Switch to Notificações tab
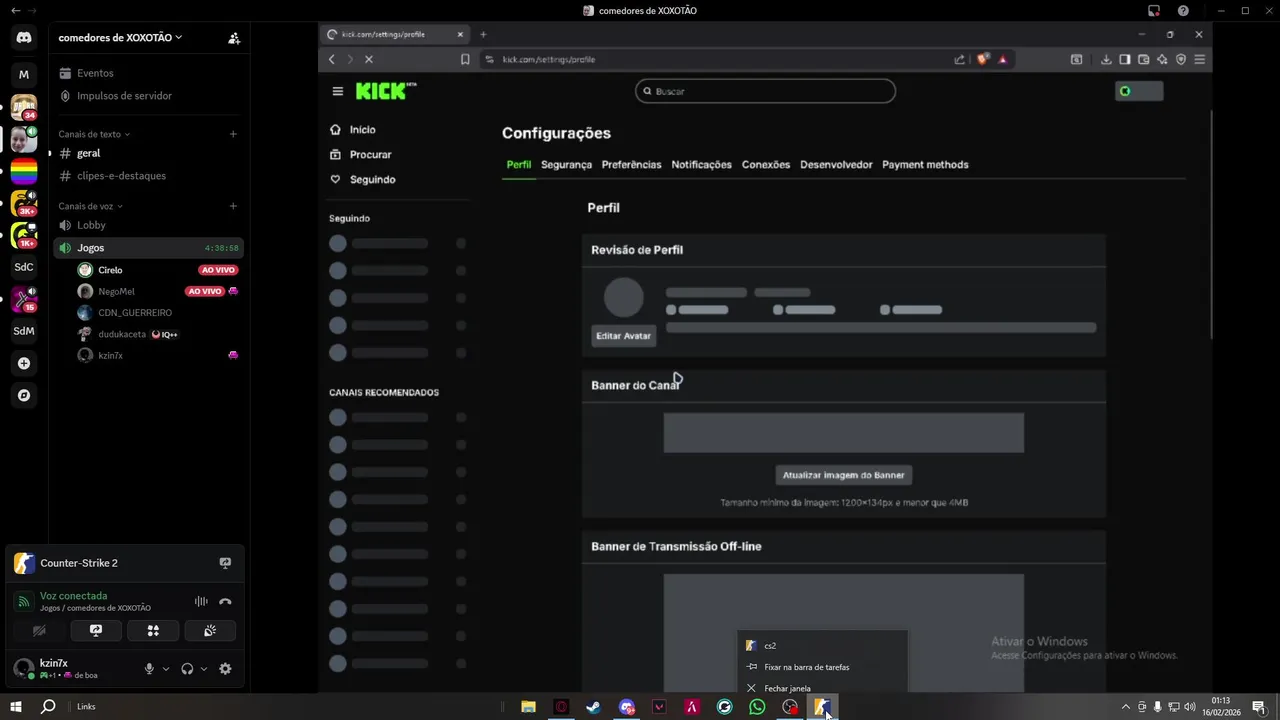Screen dimensions: 1280x720 pos(701,164)
